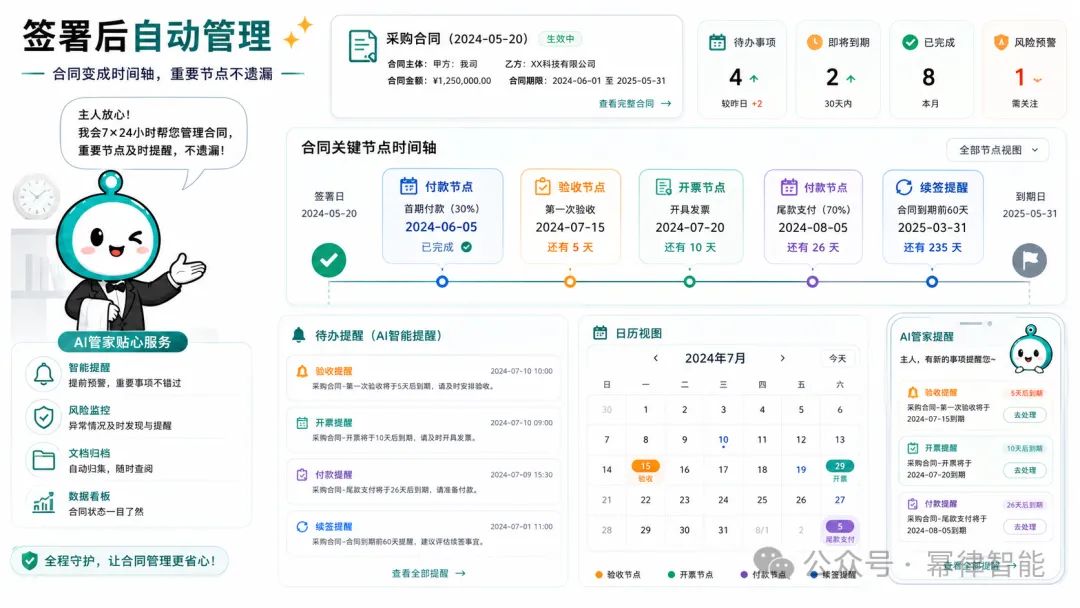Click the 日历视图 calendar icon

point(600,333)
